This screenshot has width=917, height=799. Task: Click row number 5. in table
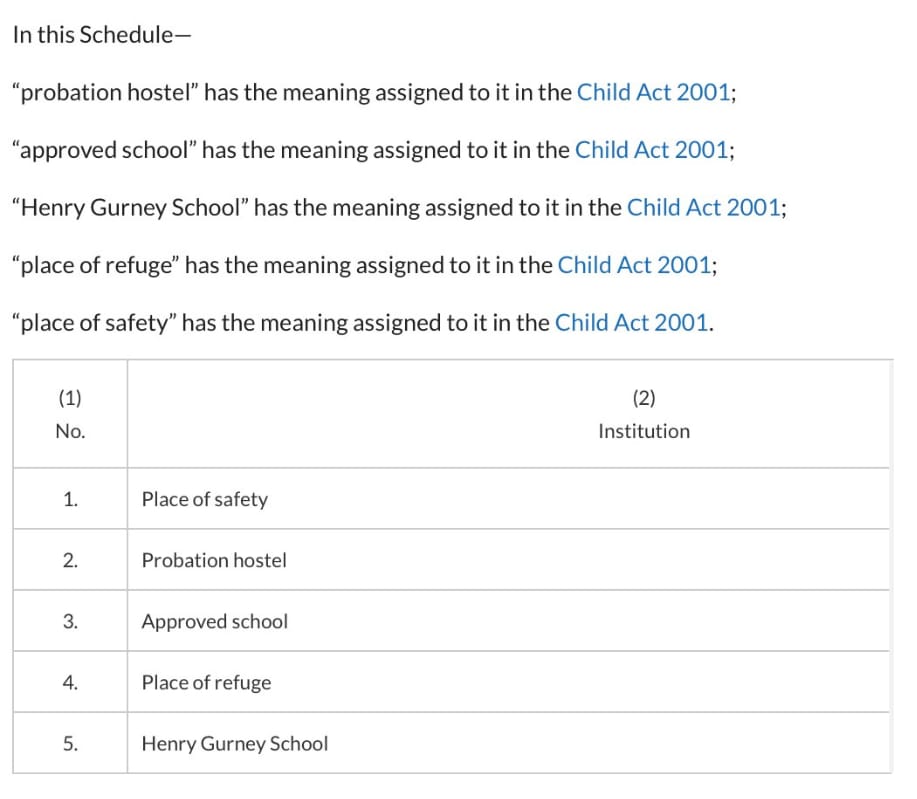tap(70, 743)
